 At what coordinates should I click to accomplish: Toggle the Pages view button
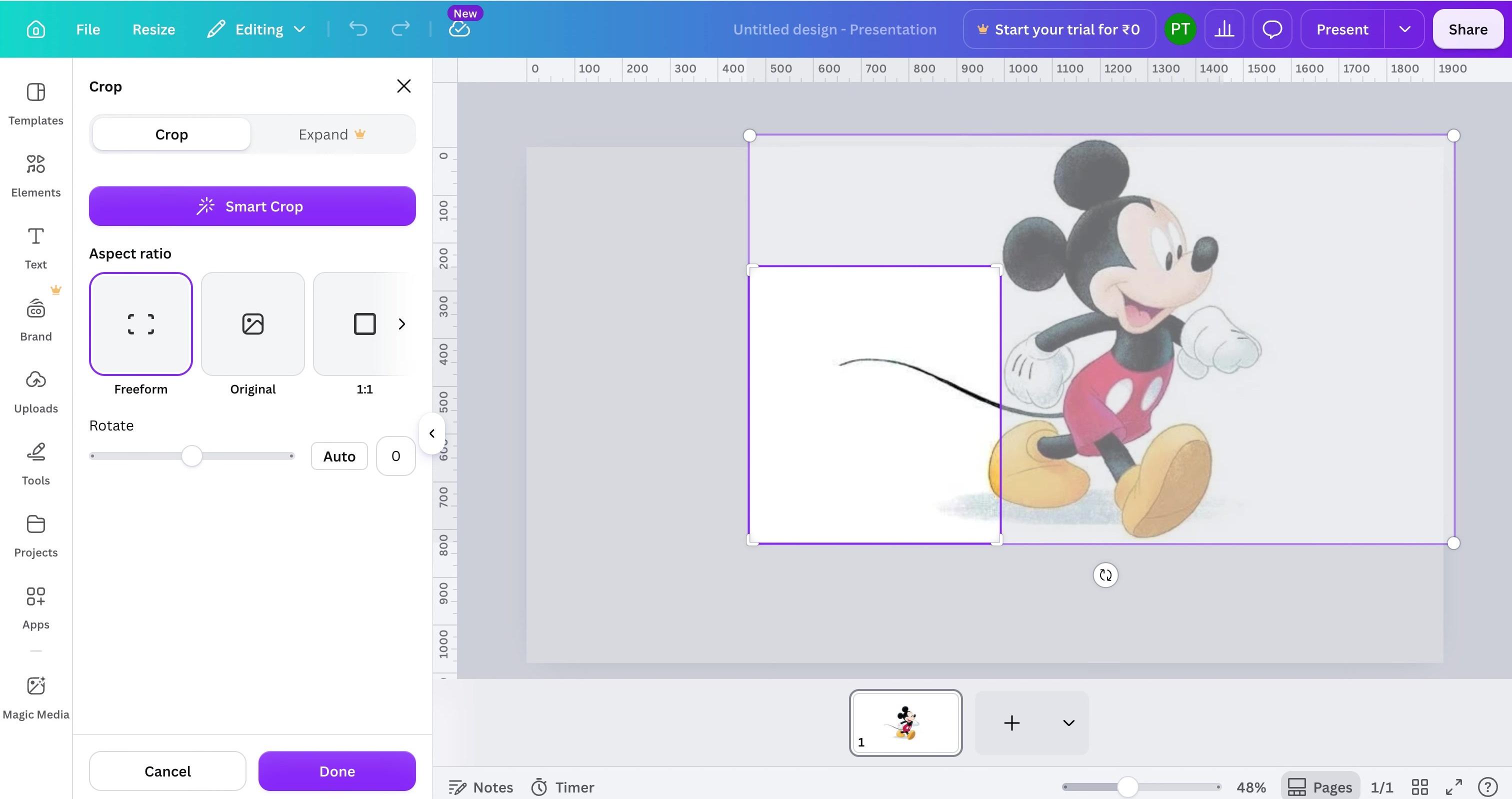[1320, 786]
